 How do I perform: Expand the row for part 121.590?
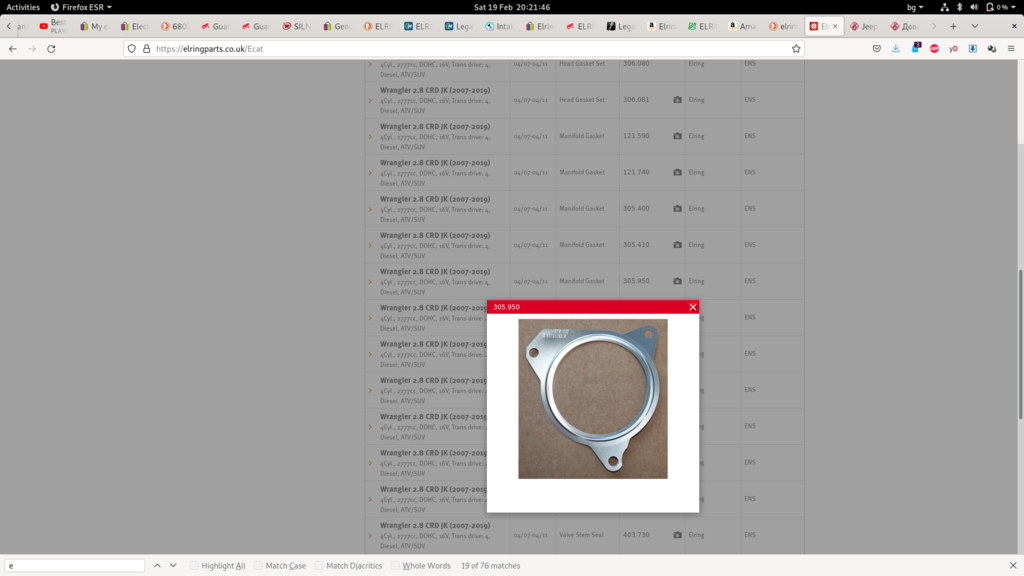(370, 137)
